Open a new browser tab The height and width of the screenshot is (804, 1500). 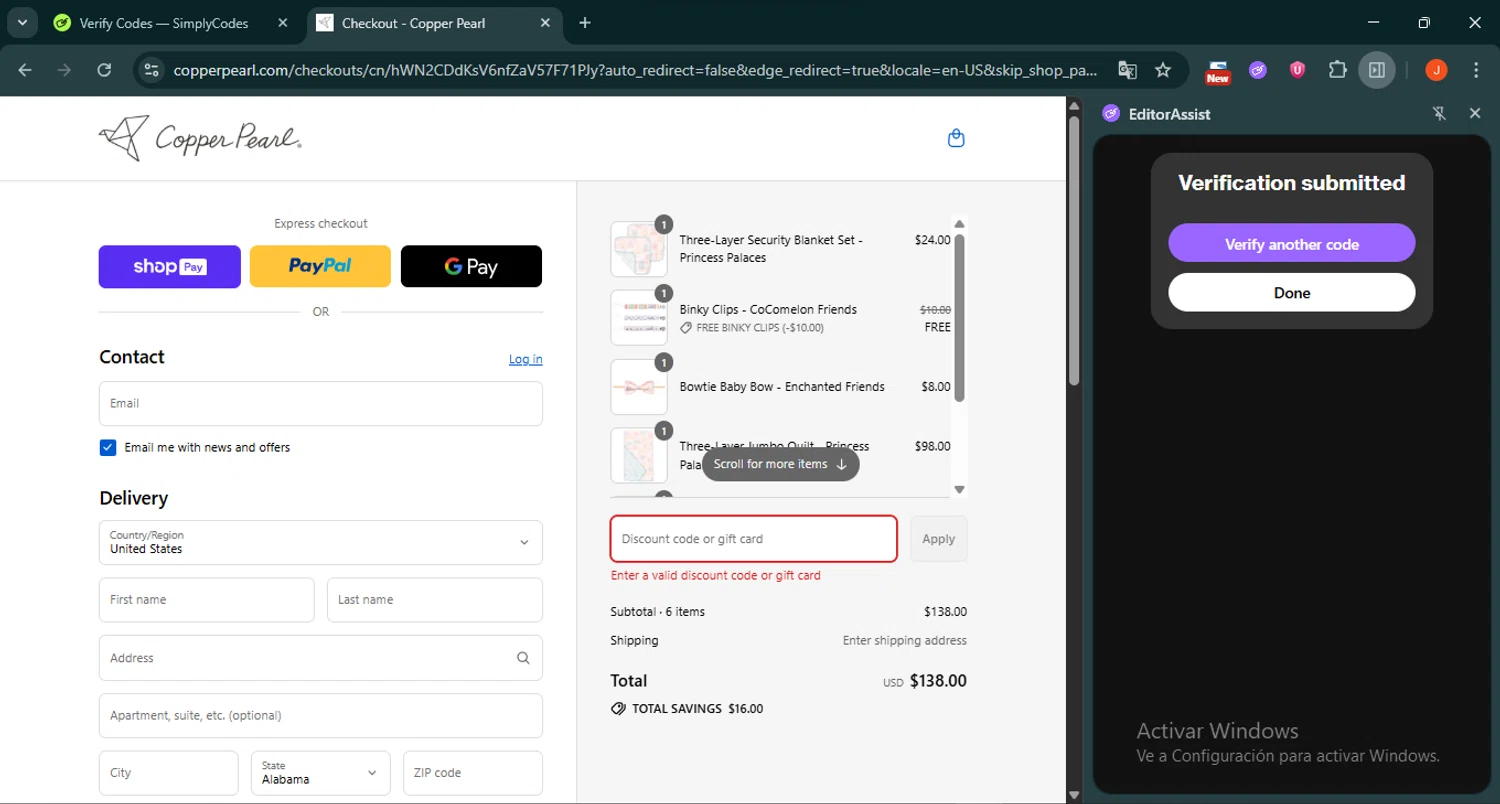coord(585,23)
